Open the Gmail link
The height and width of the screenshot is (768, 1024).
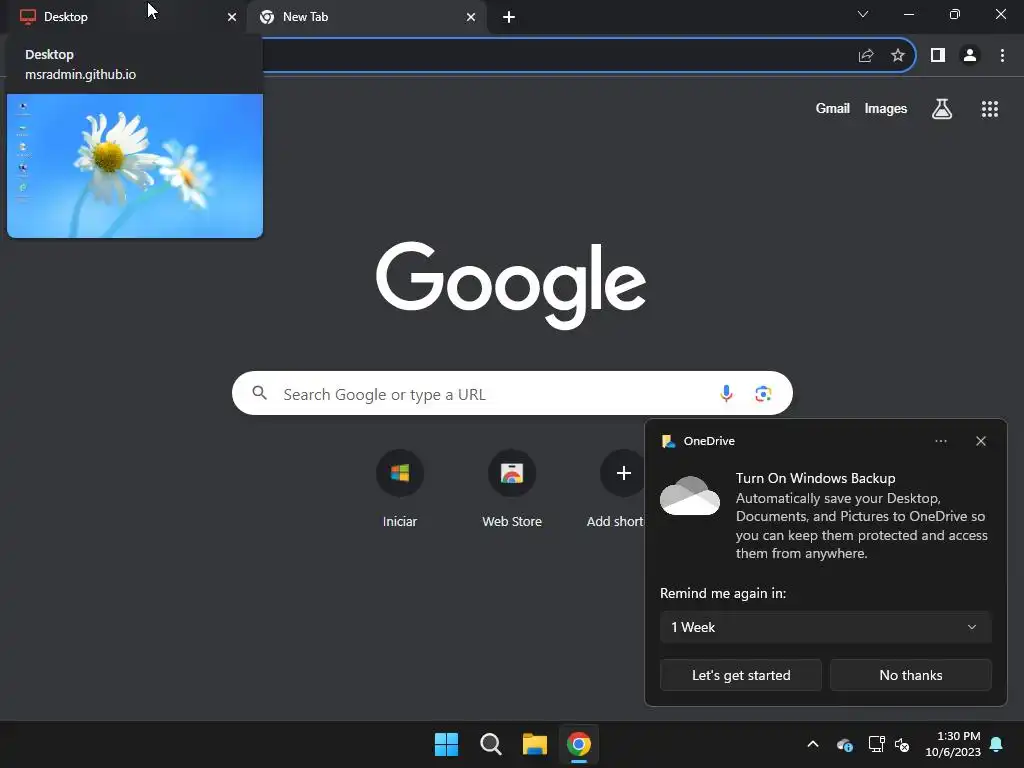click(833, 108)
